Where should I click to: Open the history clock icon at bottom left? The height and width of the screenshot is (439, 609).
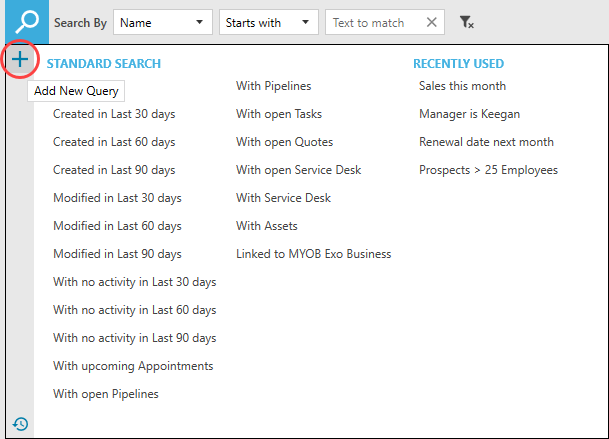pyautogui.click(x=20, y=423)
